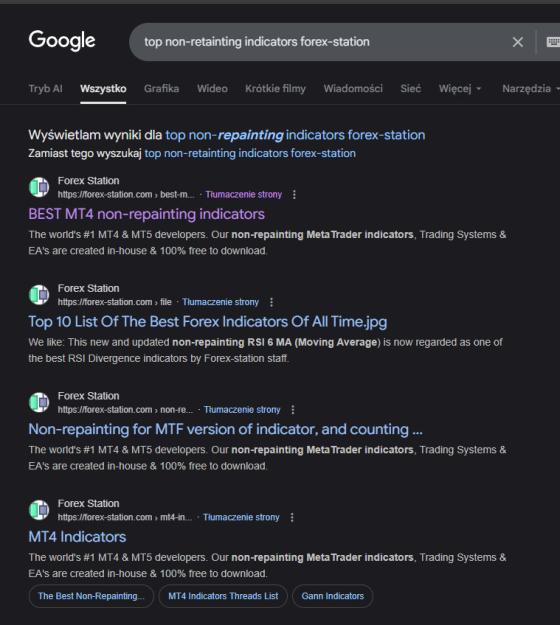This screenshot has width=560, height=625.
Task: Clear the search query with the X icon
Action: pyautogui.click(x=518, y=42)
